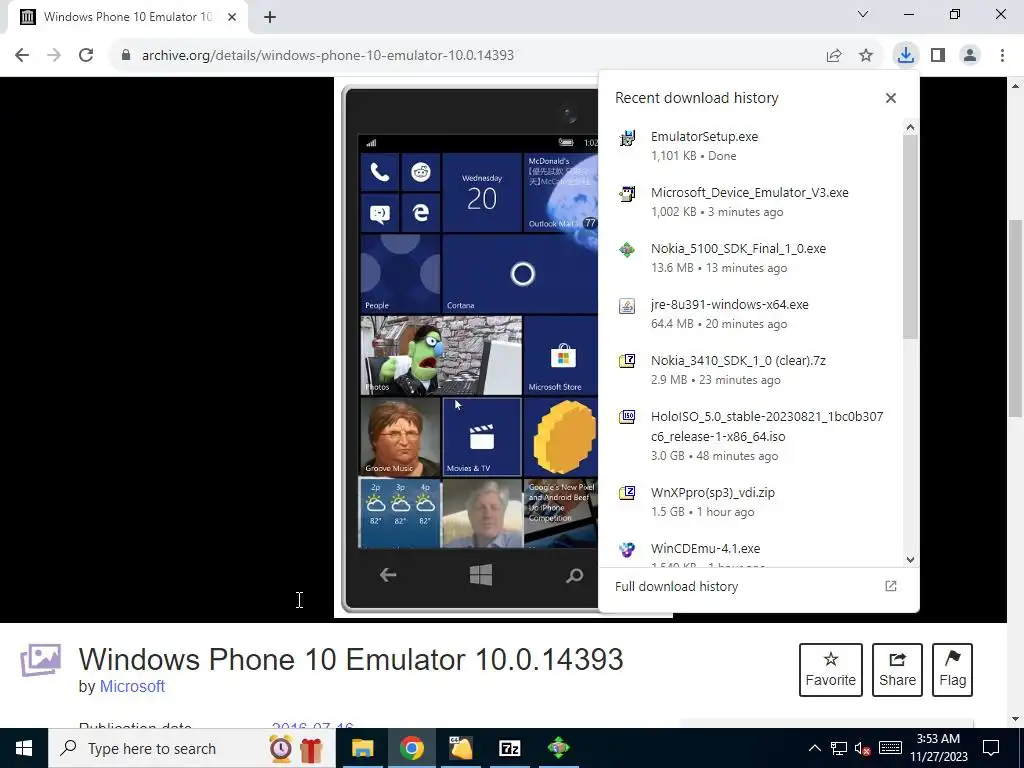
Task: Click the 'Windows Phone 10 Emulator 10.0.14393' title
Action: (x=351, y=659)
